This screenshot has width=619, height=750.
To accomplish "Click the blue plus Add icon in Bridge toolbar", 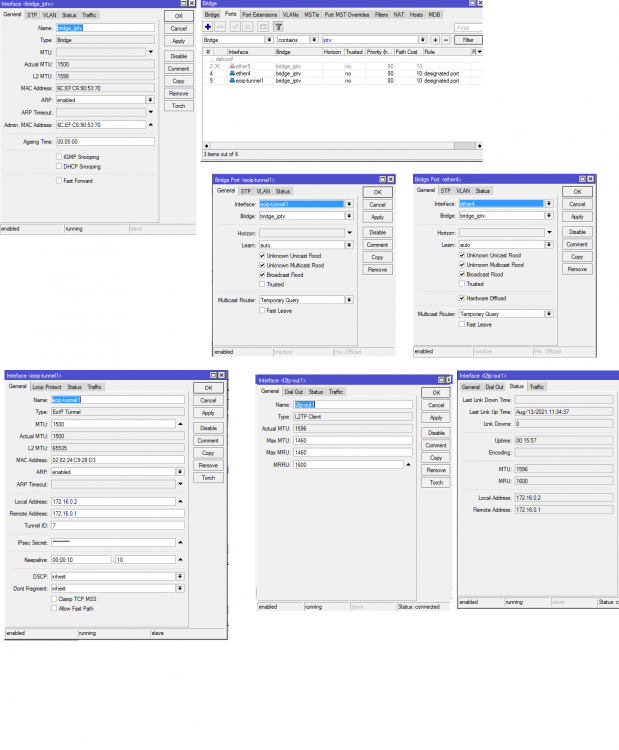I will [x=208, y=27].
